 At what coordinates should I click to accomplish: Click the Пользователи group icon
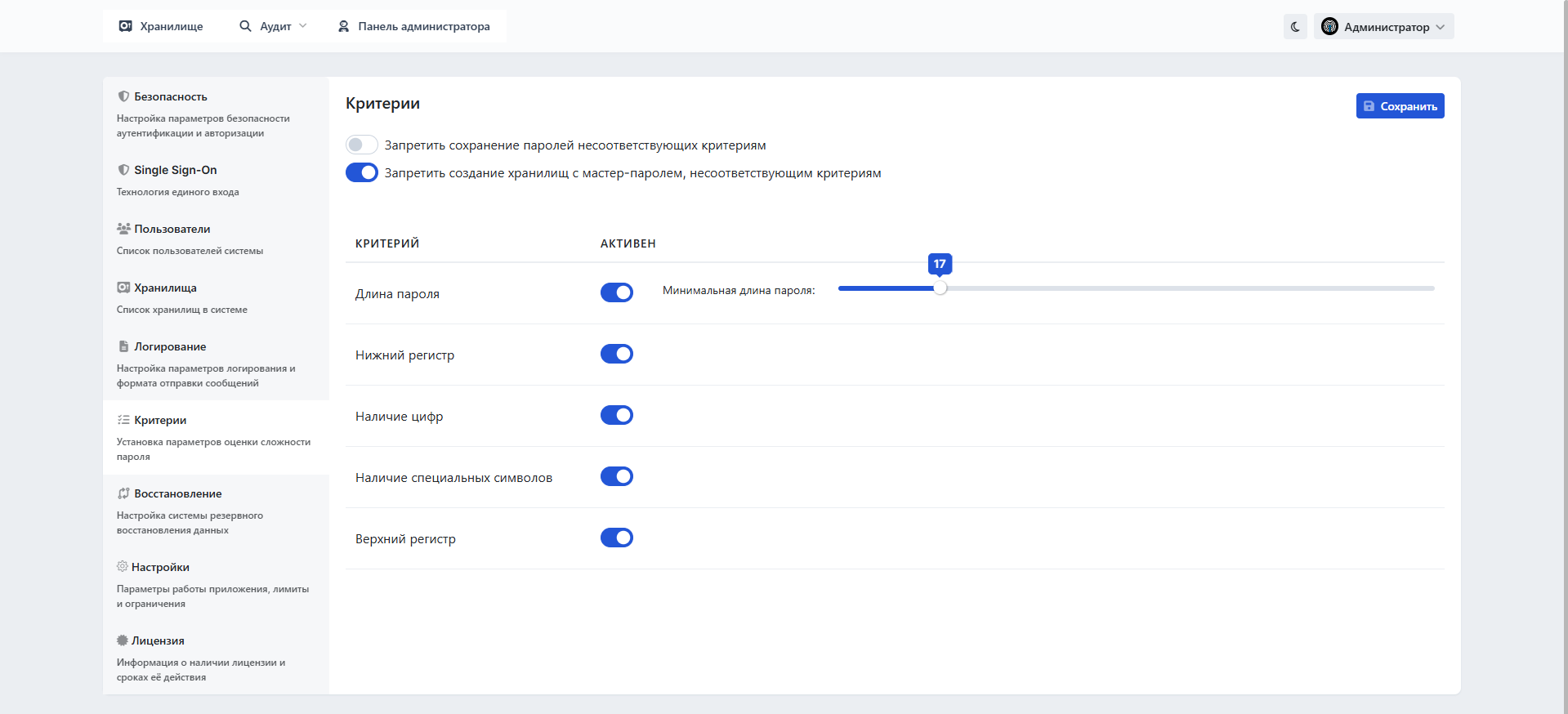pos(123,229)
